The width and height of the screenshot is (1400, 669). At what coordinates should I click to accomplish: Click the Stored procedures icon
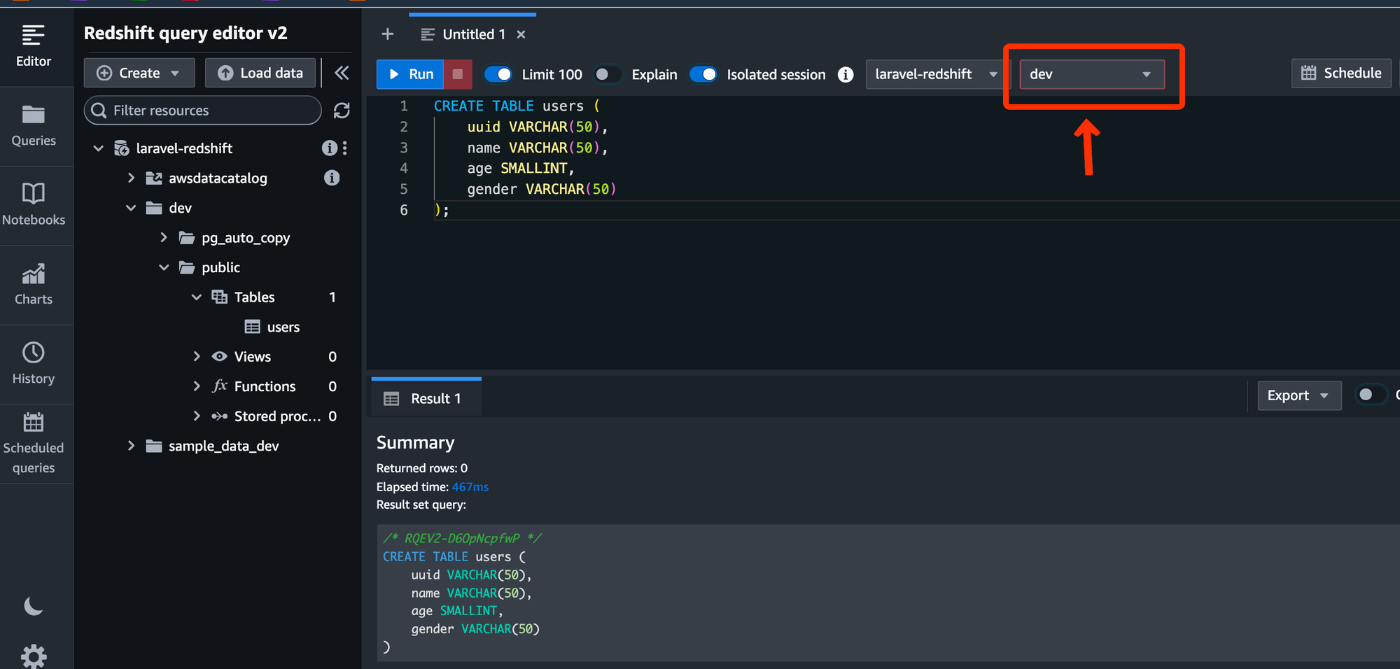pyautogui.click(x=220, y=416)
